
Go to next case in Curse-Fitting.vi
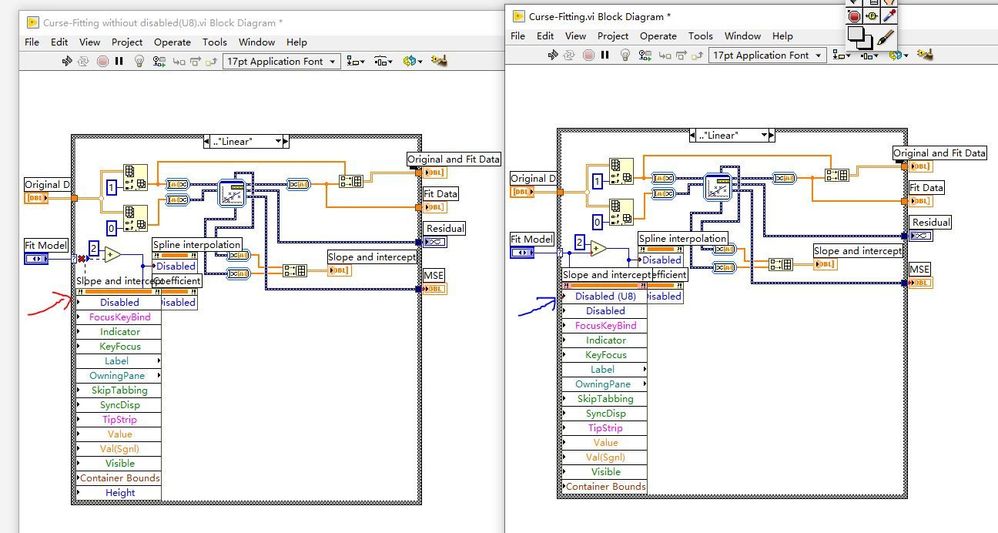771,135
